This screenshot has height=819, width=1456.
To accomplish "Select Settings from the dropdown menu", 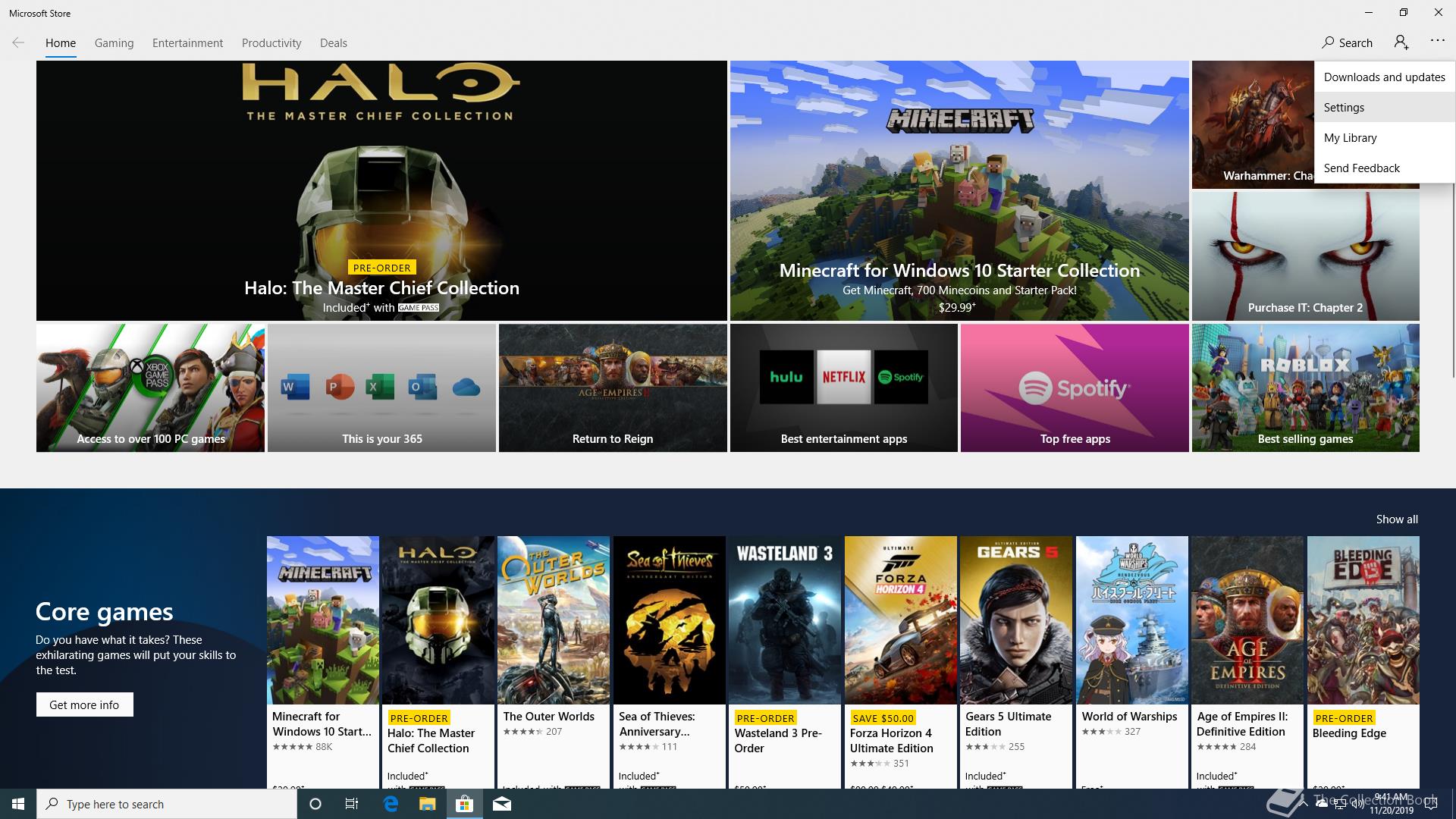I will pos(1385,107).
